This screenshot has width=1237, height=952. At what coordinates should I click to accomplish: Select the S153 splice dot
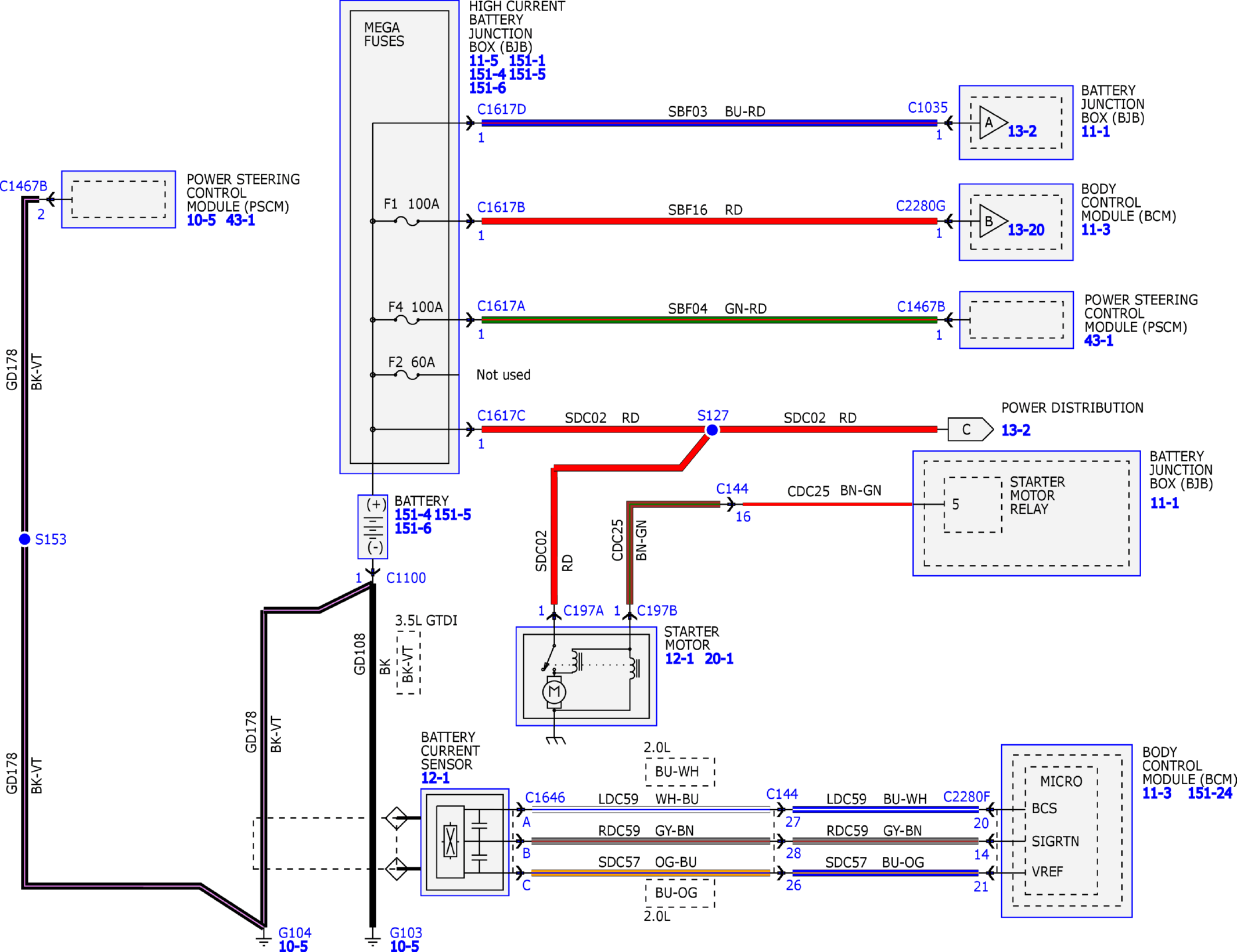tap(24, 539)
